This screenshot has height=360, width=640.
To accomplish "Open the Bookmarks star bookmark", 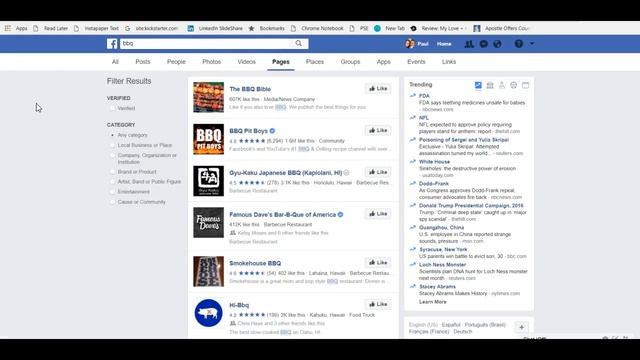I will click(266, 28).
